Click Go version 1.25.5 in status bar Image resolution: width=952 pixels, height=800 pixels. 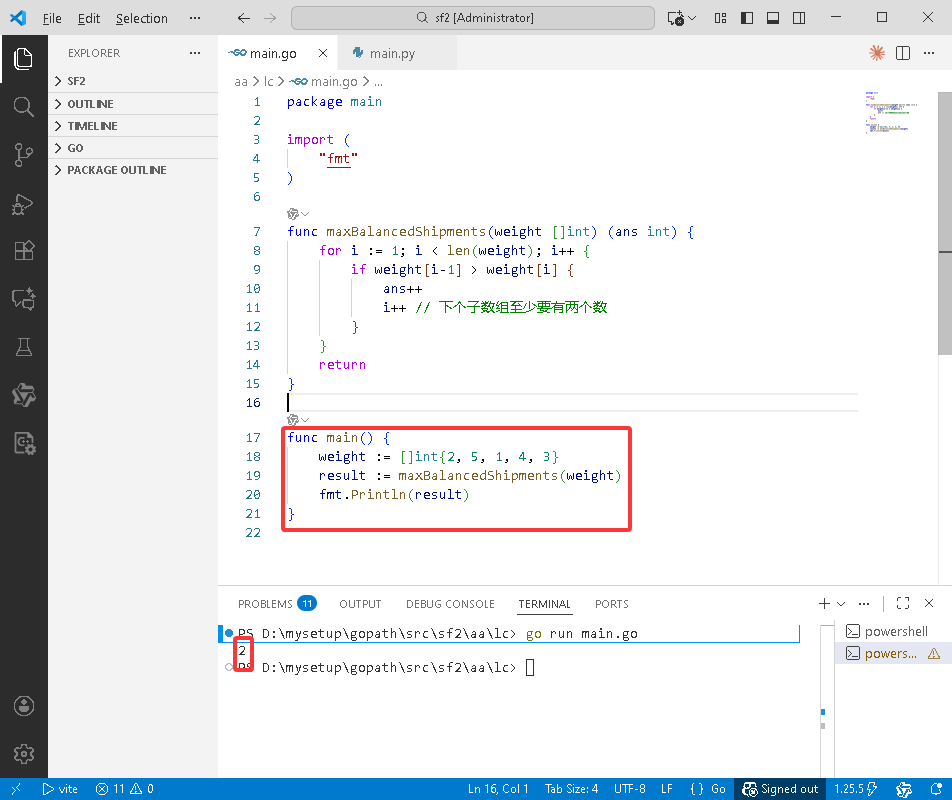coord(856,789)
